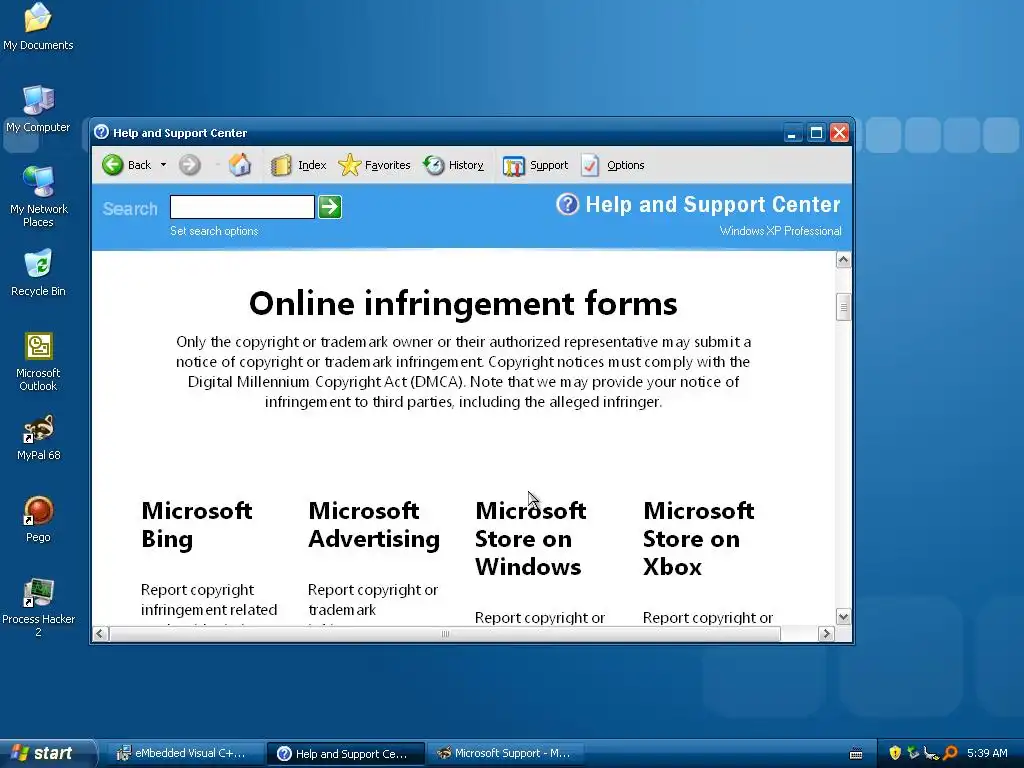
Task: Click the orange magnifier tray icon
Action: 950,753
